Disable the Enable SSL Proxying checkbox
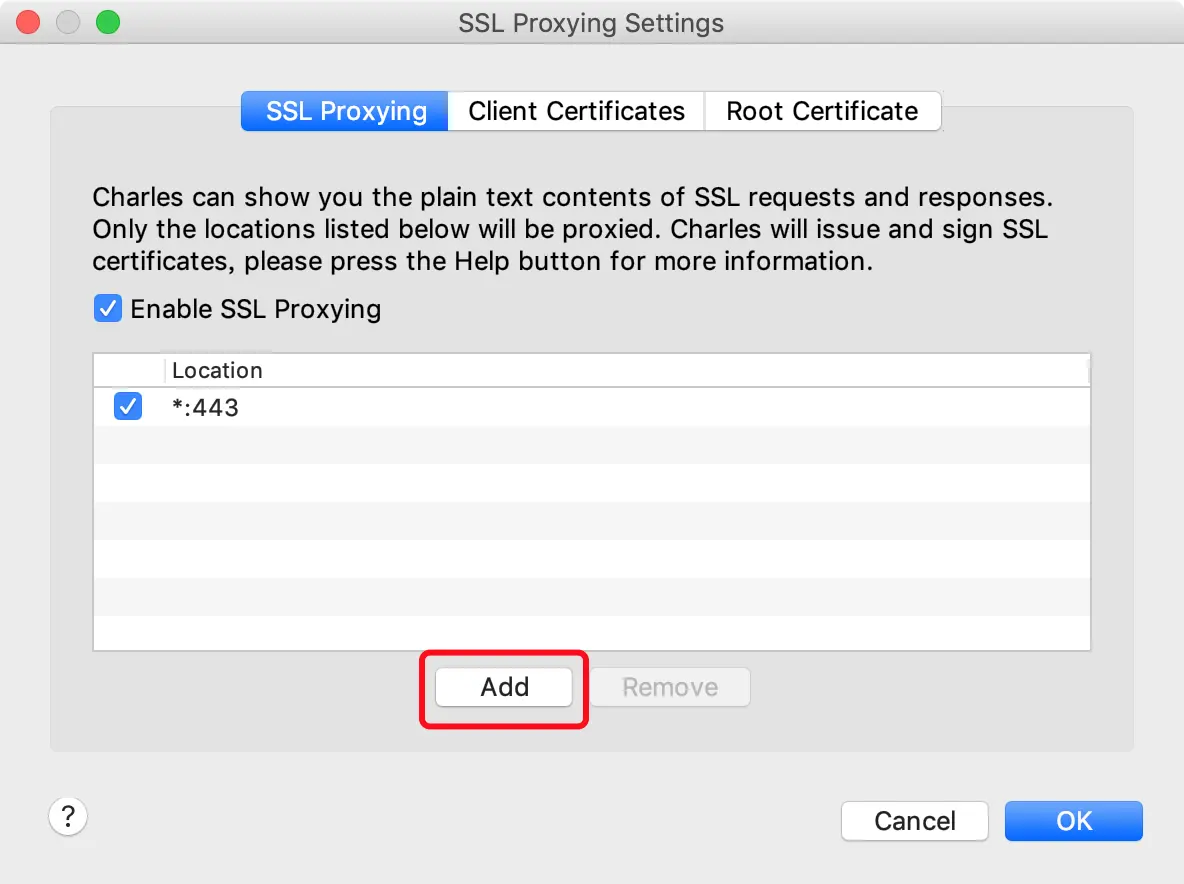The image size is (1184, 884). coord(107,308)
